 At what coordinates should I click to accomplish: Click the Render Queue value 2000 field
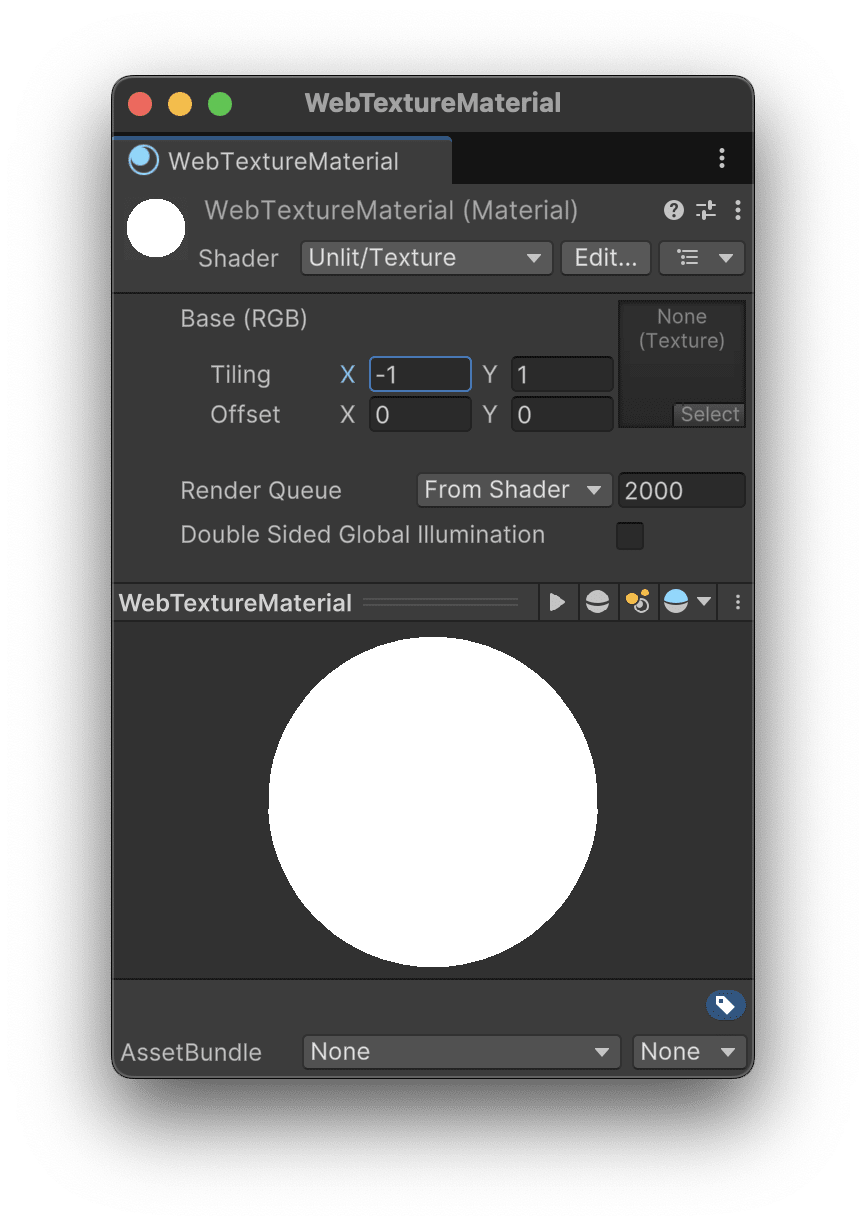[x=682, y=490]
